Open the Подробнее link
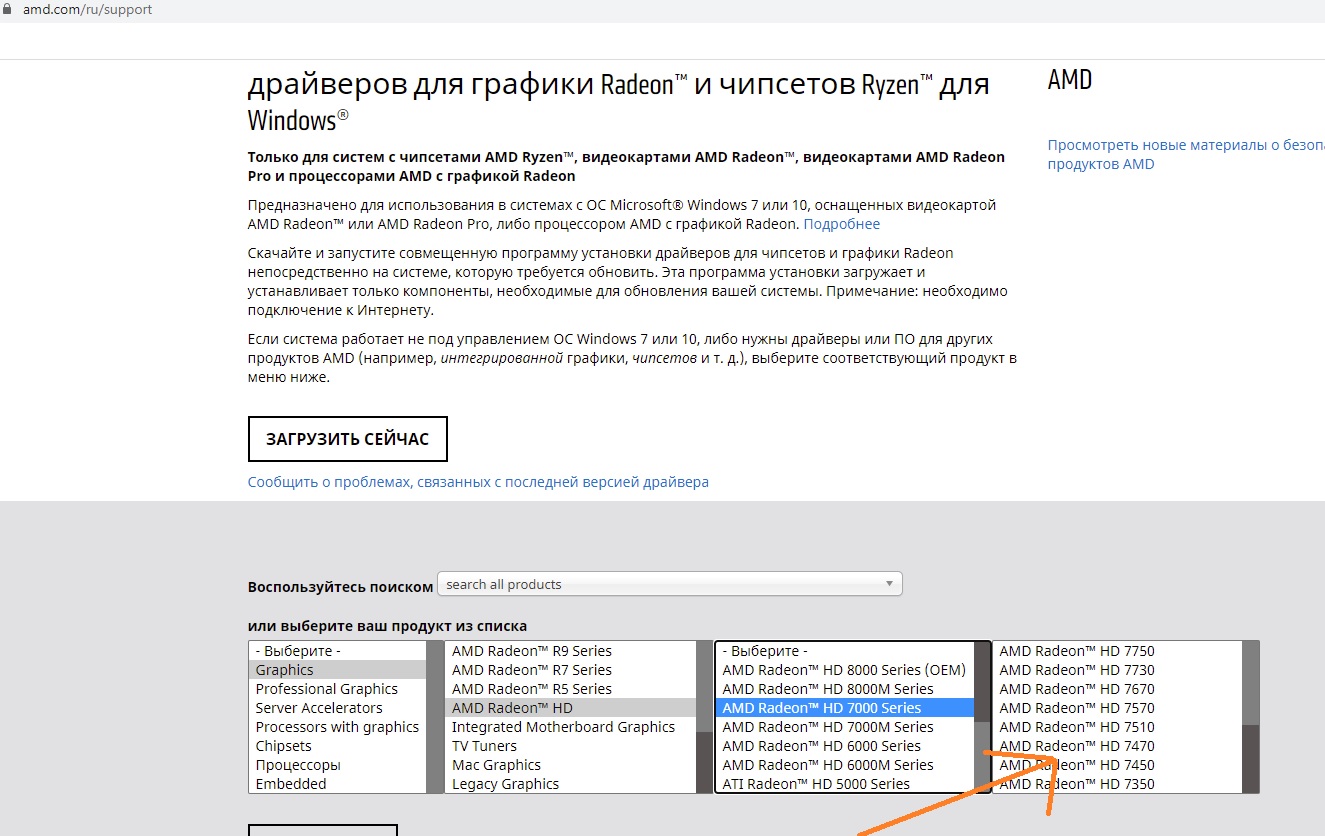 [842, 224]
